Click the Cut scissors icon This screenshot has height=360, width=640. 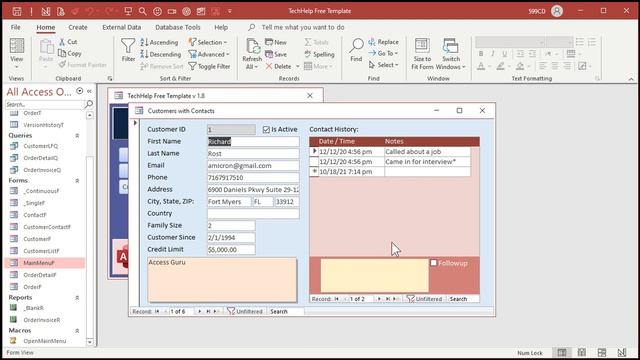pos(62,42)
